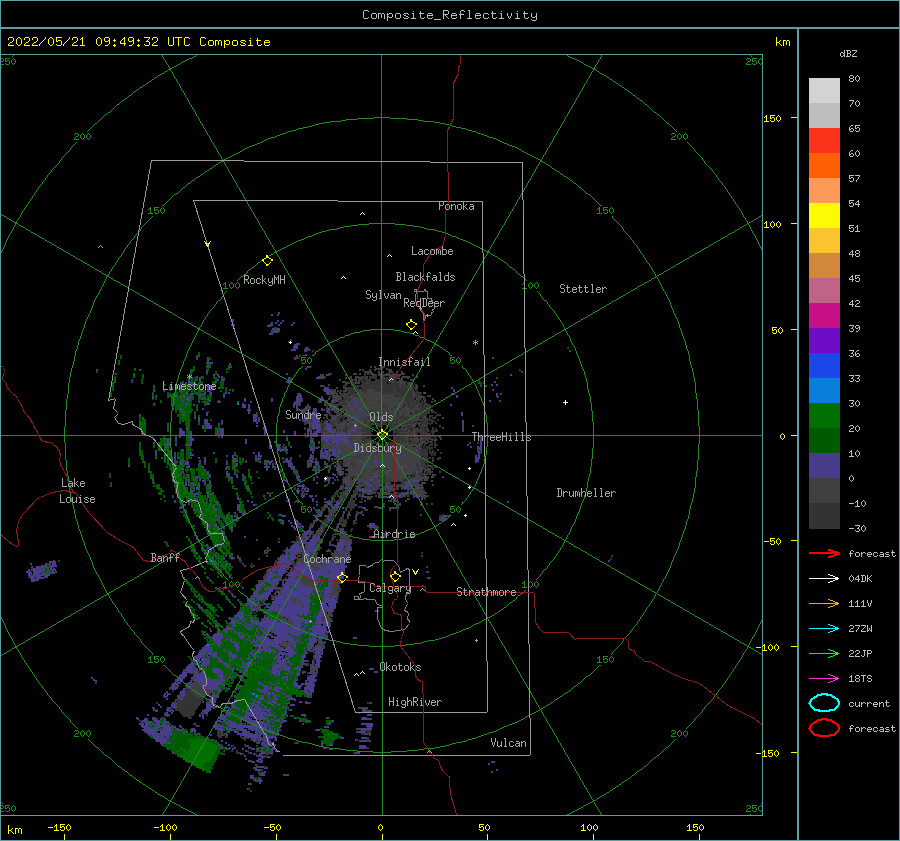Click the dBZ legend heading
This screenshot has height=841, width=900.
coord(848,53)
